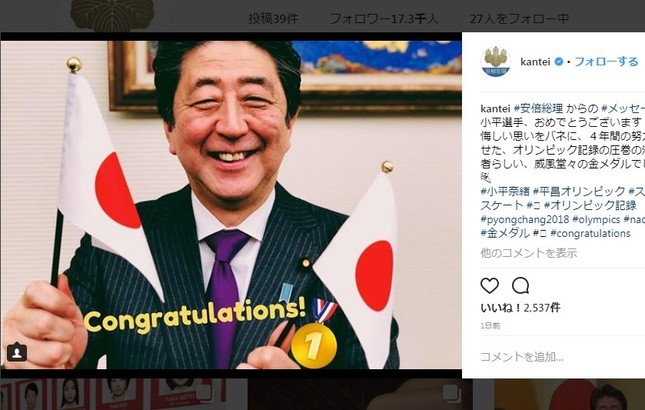Viewport: 645px width, 410px height.
Task: Click the コメントを追加 comment field
Action: click(x=553, y=357)
